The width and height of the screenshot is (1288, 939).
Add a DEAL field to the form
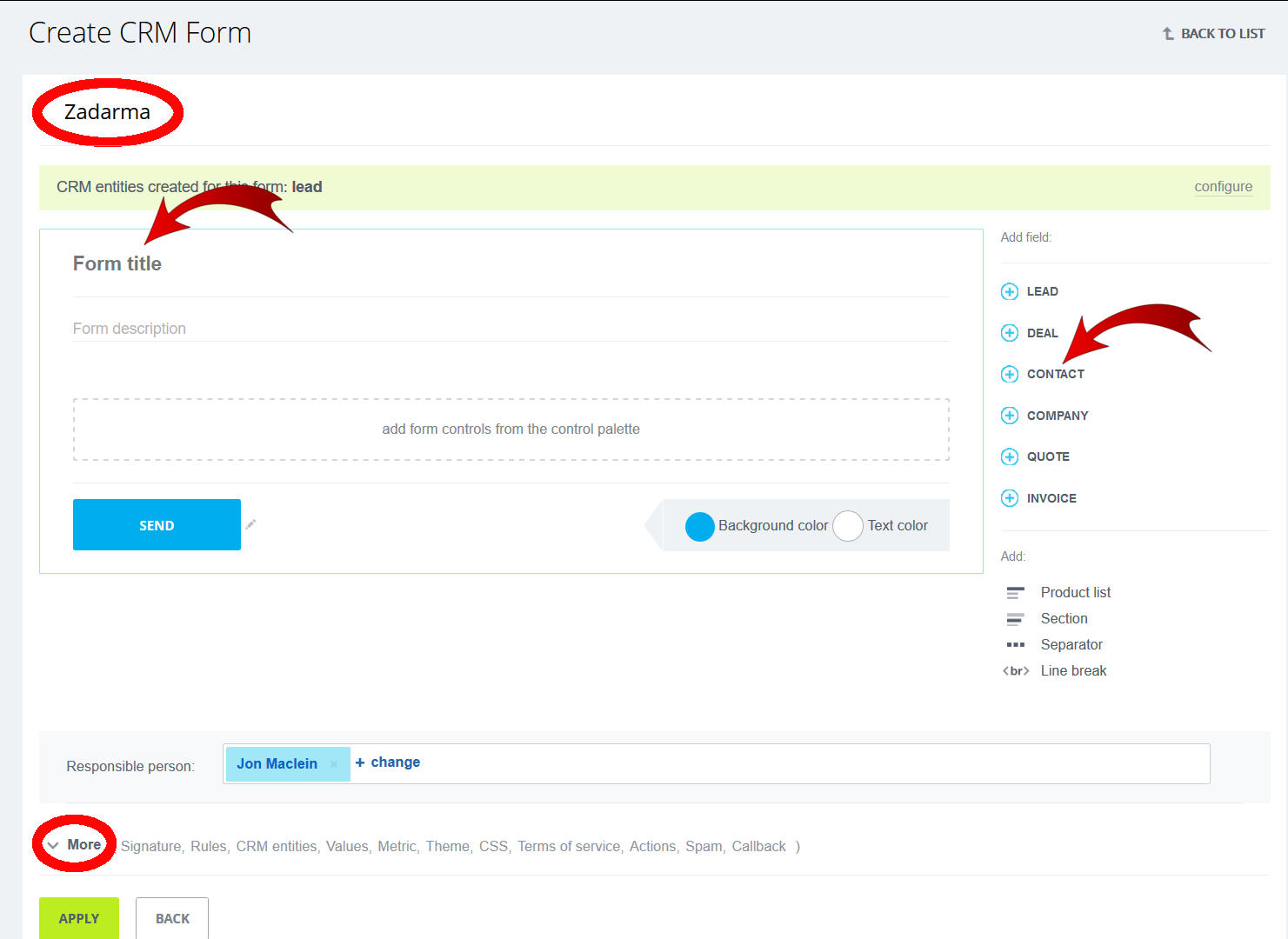(x=1042, y=333)
